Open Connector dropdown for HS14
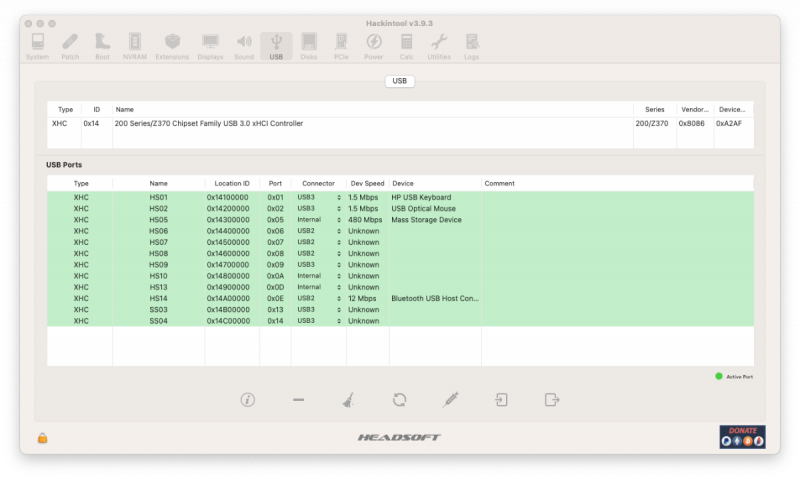 [x=319, y=298]
